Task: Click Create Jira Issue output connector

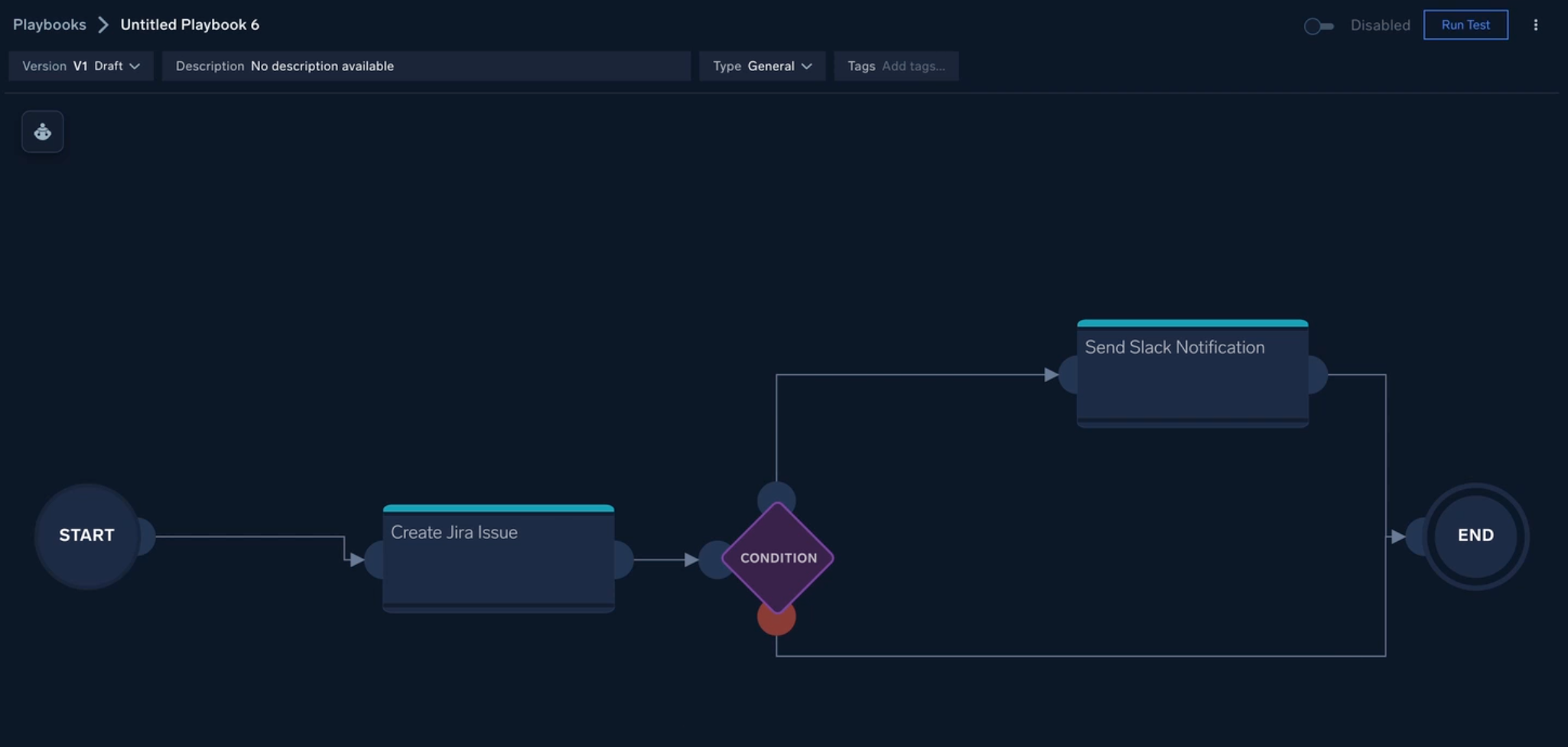Action: pyautogui.click(x=624, y=559)
